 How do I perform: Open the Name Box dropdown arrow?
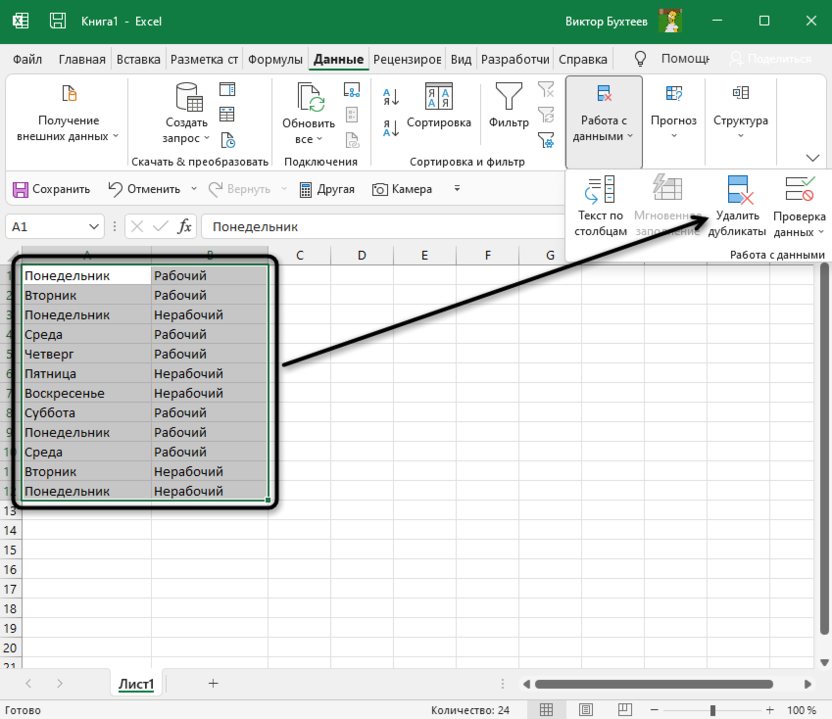coord(94,227)
